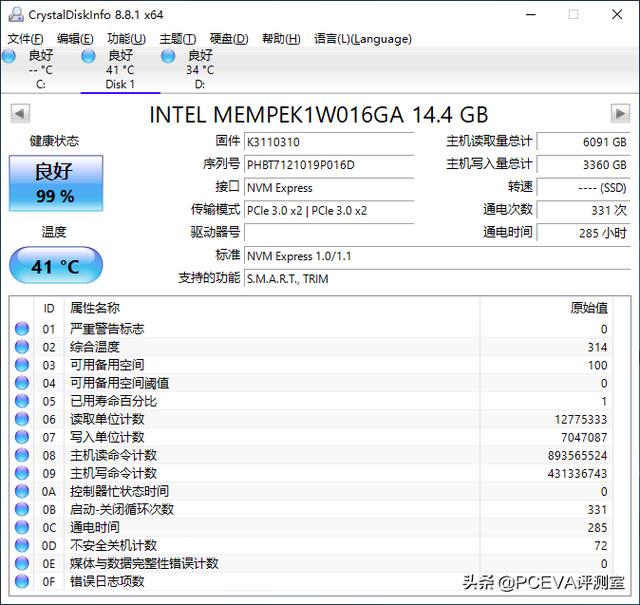The image size is (640, 605).
Task: Click the empty 驱动器号 field
Action: [329, 233]
